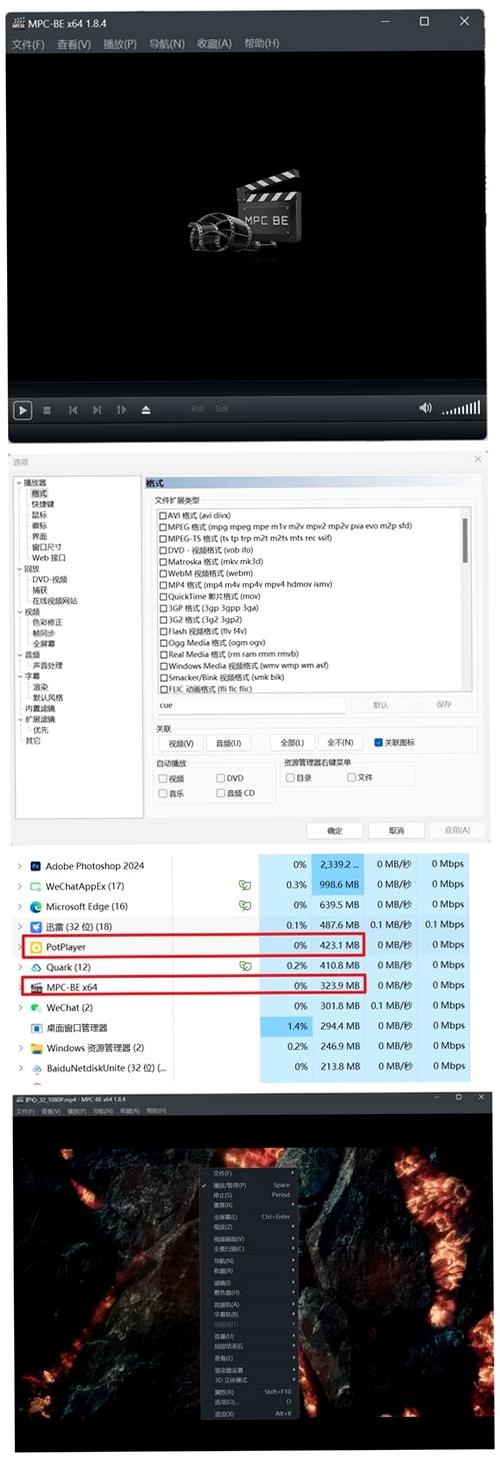
Task: Click the PotPlayer icon in task list
Action: [35, 946]
